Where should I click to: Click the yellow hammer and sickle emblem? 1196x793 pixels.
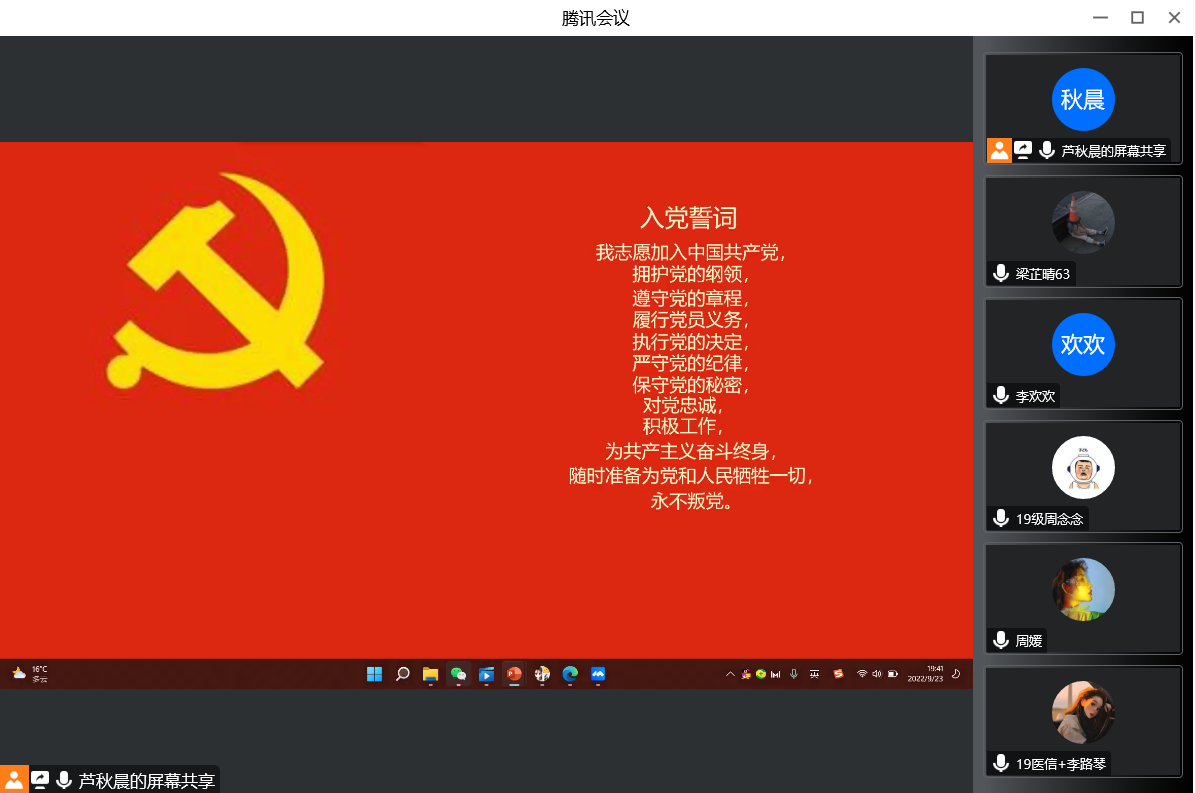[216, 281]
